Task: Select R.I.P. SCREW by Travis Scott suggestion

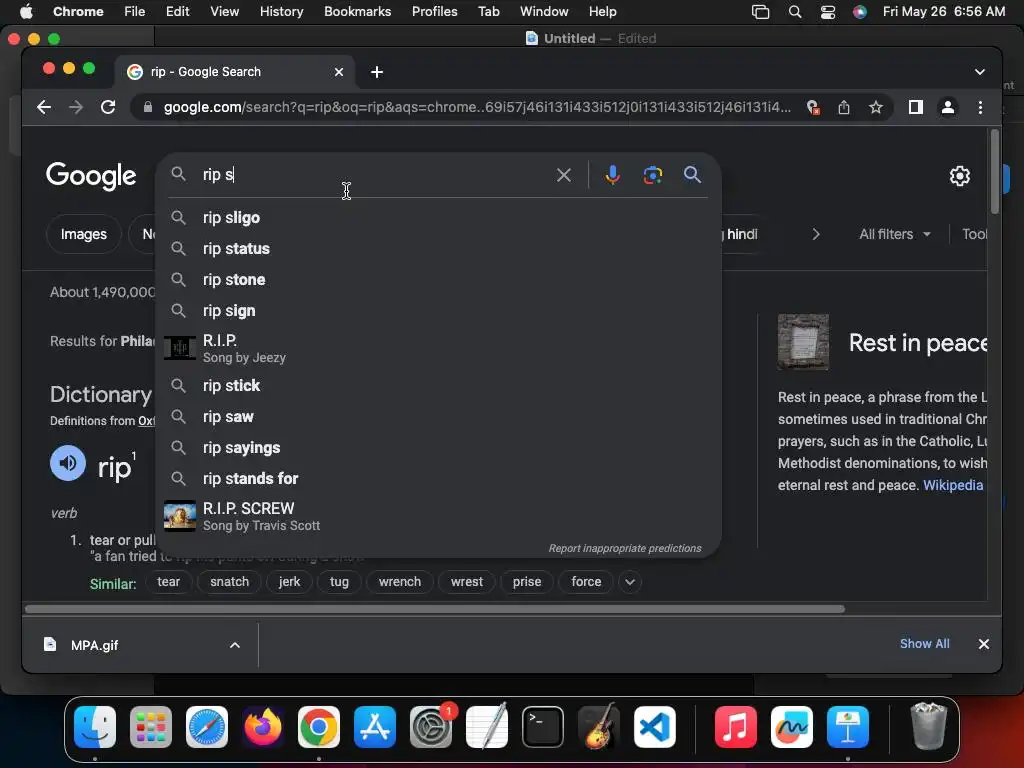Action: (438, 516)
